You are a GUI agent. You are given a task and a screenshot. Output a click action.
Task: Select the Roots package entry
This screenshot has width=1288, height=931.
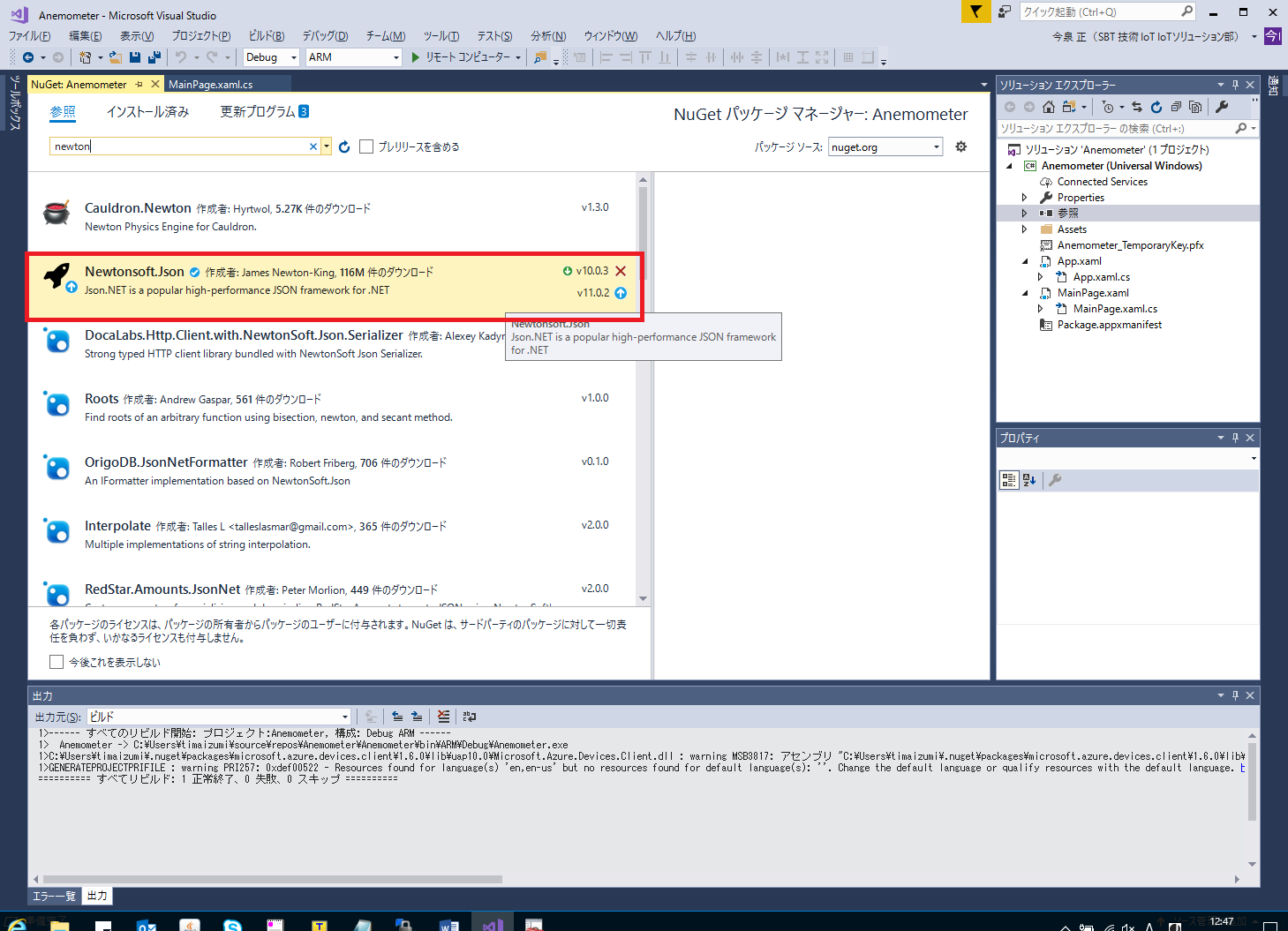[x=331, y=407]
